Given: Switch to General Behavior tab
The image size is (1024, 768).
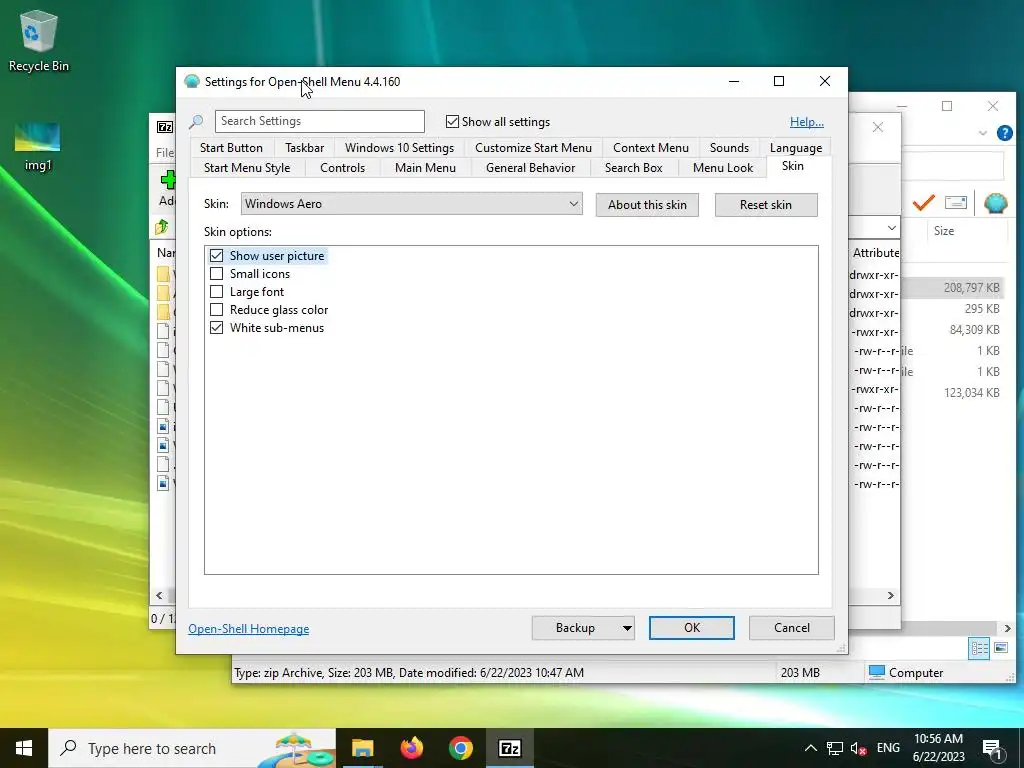Looking at the screenshot, I should (530, 168).
